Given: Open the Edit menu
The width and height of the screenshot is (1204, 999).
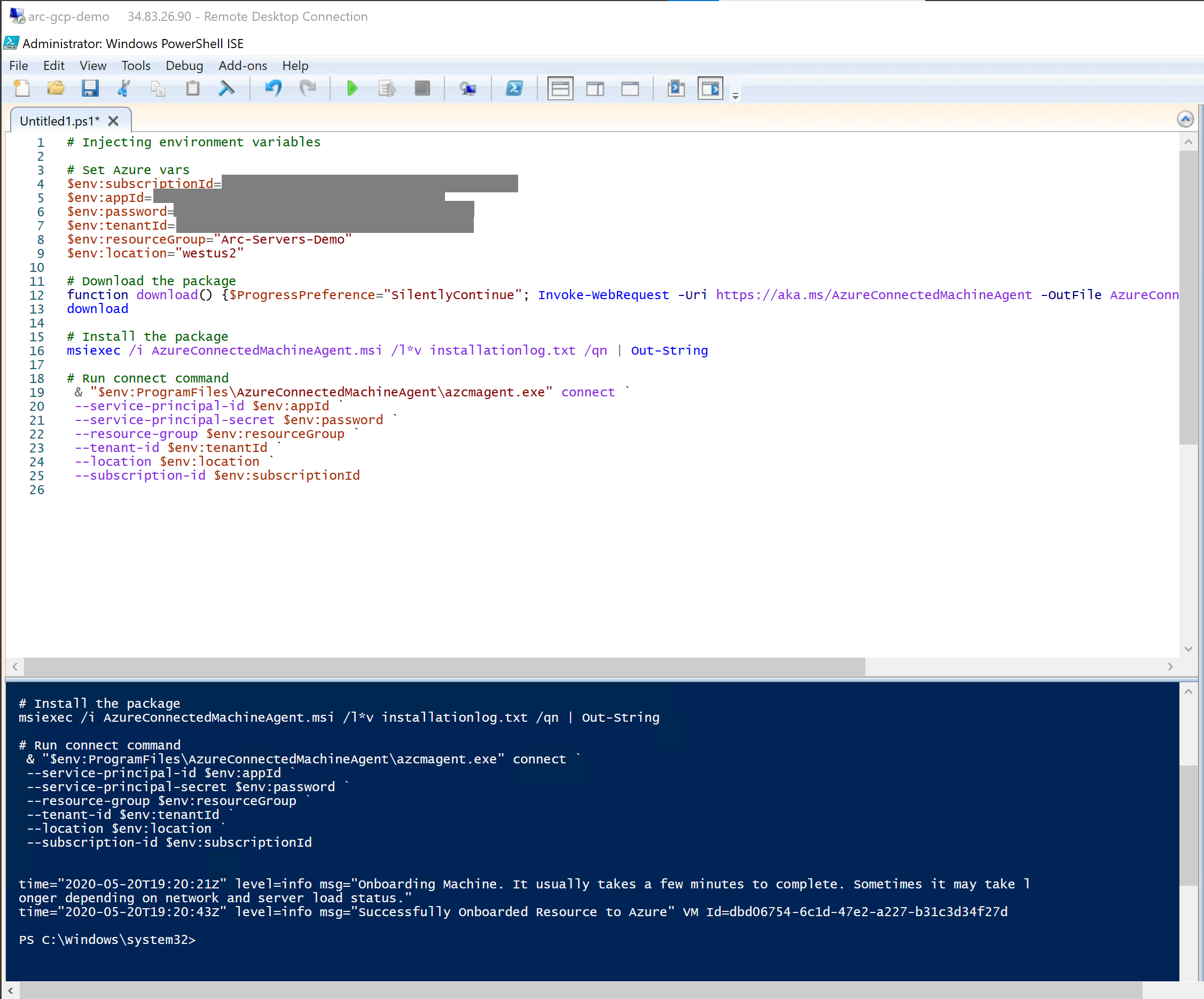Looking at the screenshot, I should (x=54, y=65).
